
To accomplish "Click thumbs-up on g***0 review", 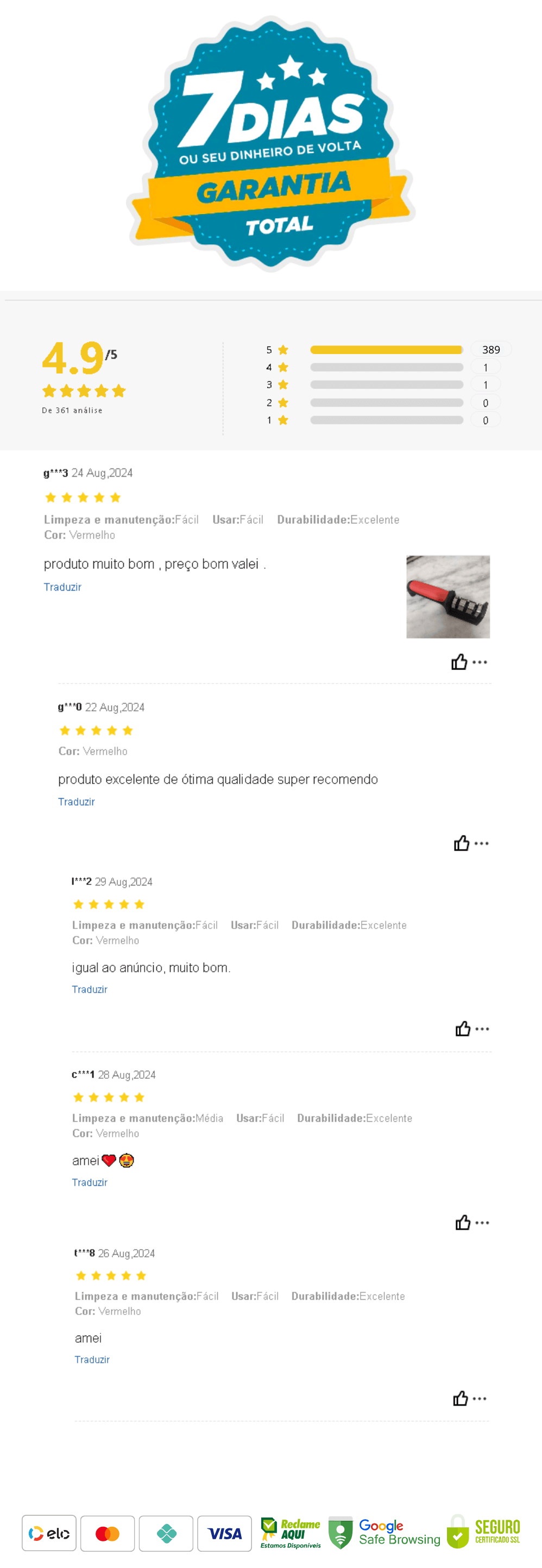I will point(462,843).
